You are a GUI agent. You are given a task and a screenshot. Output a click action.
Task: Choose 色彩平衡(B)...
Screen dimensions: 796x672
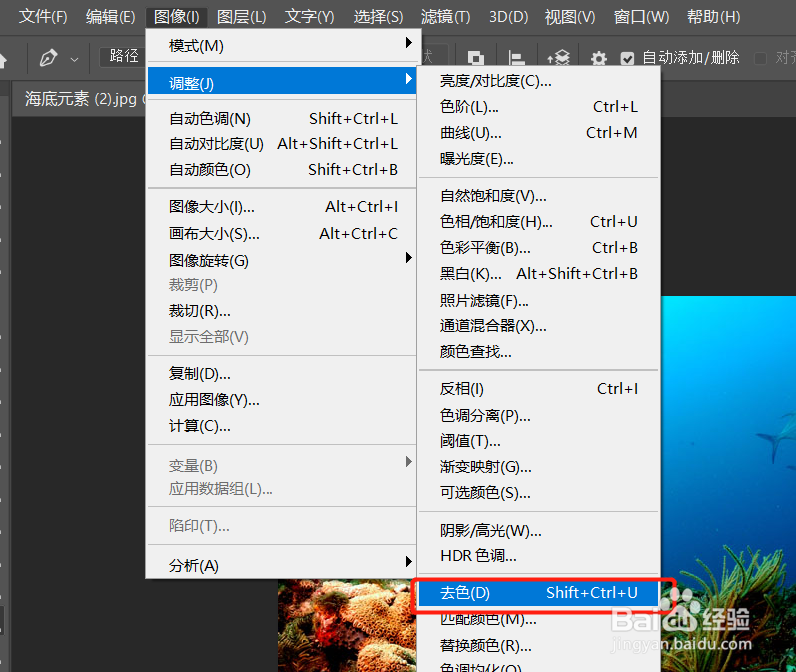click(539, 248)
